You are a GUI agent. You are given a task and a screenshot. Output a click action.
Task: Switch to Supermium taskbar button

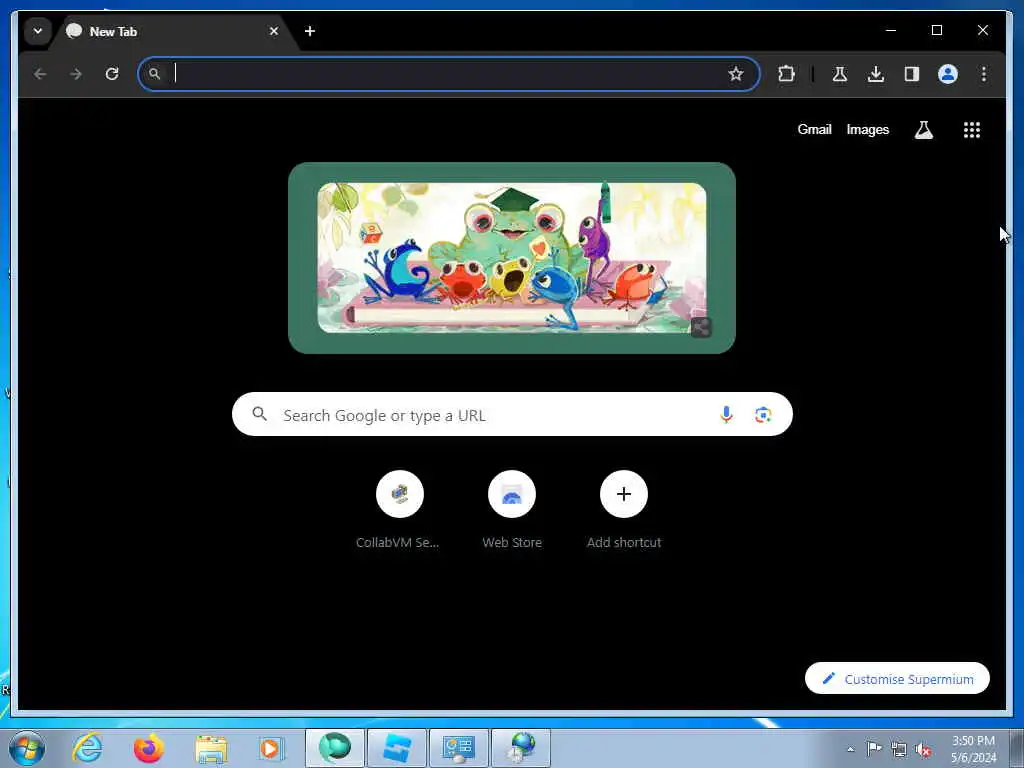pos(335,748)
